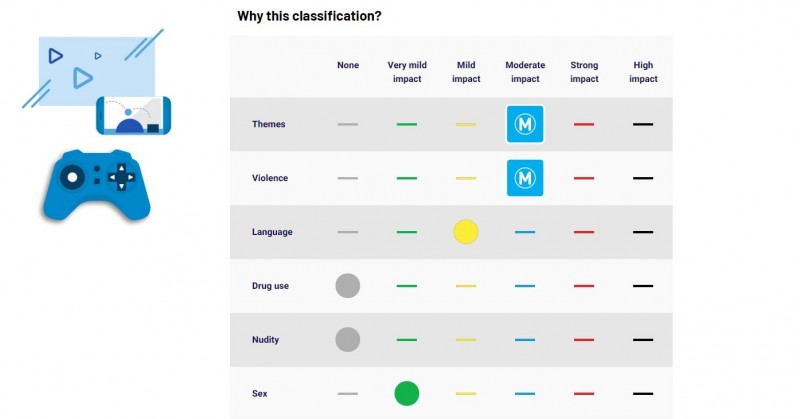Select red Strong impact dash for Themes
800x419 pixels.
click(x=584, y=124)
